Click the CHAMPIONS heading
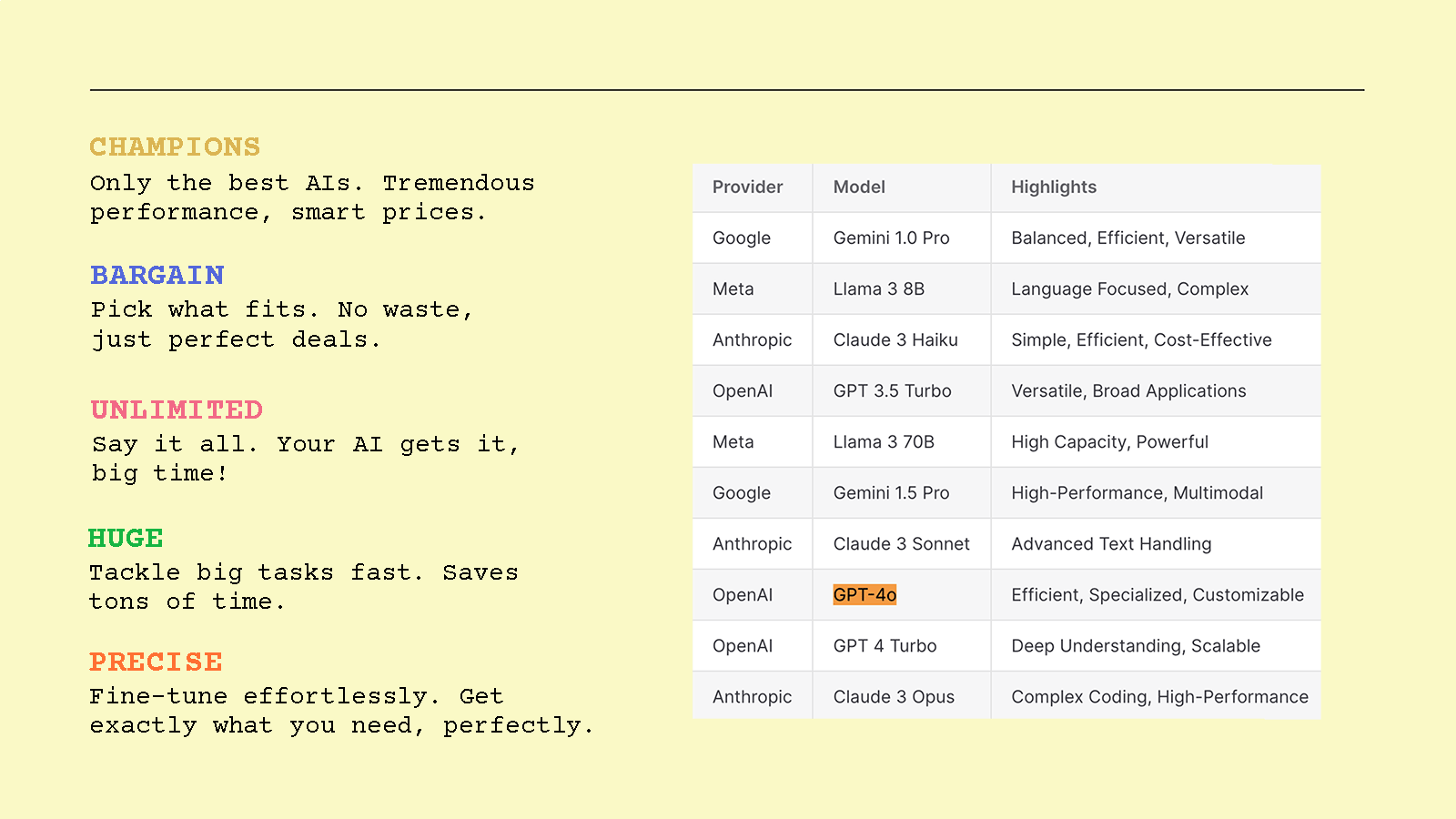The image size is (1456, 819). coord(175,147)
